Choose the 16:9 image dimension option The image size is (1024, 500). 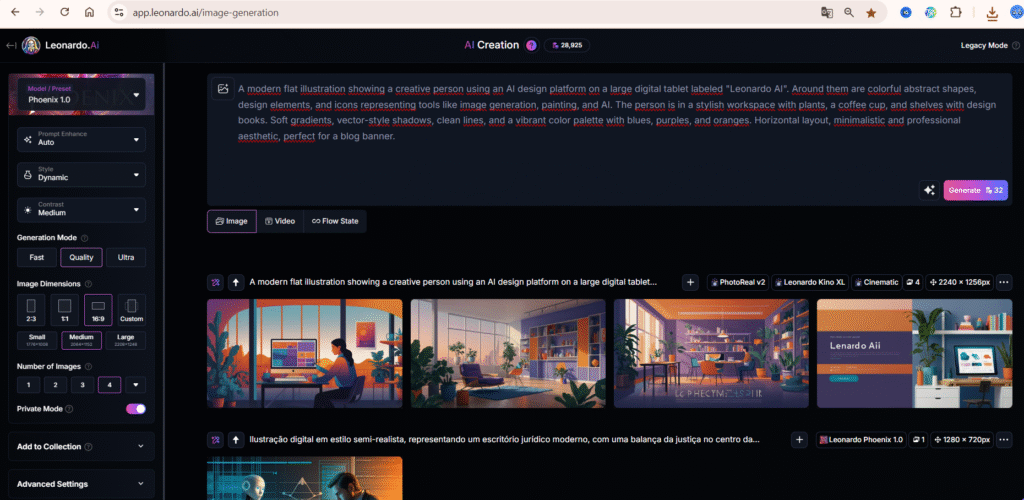98,310
